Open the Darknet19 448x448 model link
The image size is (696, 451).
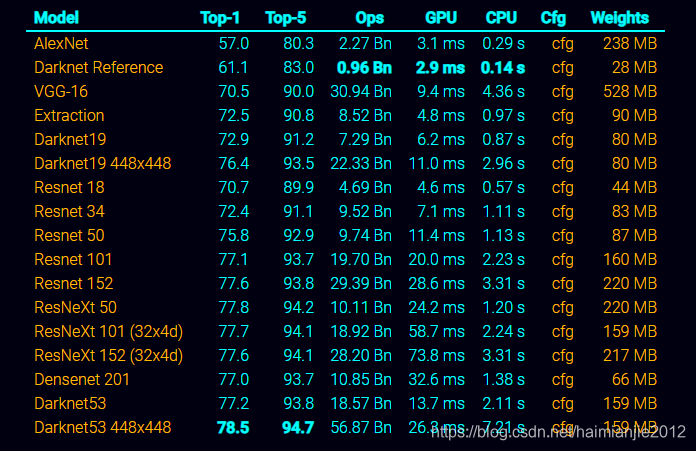pos(103,163)
